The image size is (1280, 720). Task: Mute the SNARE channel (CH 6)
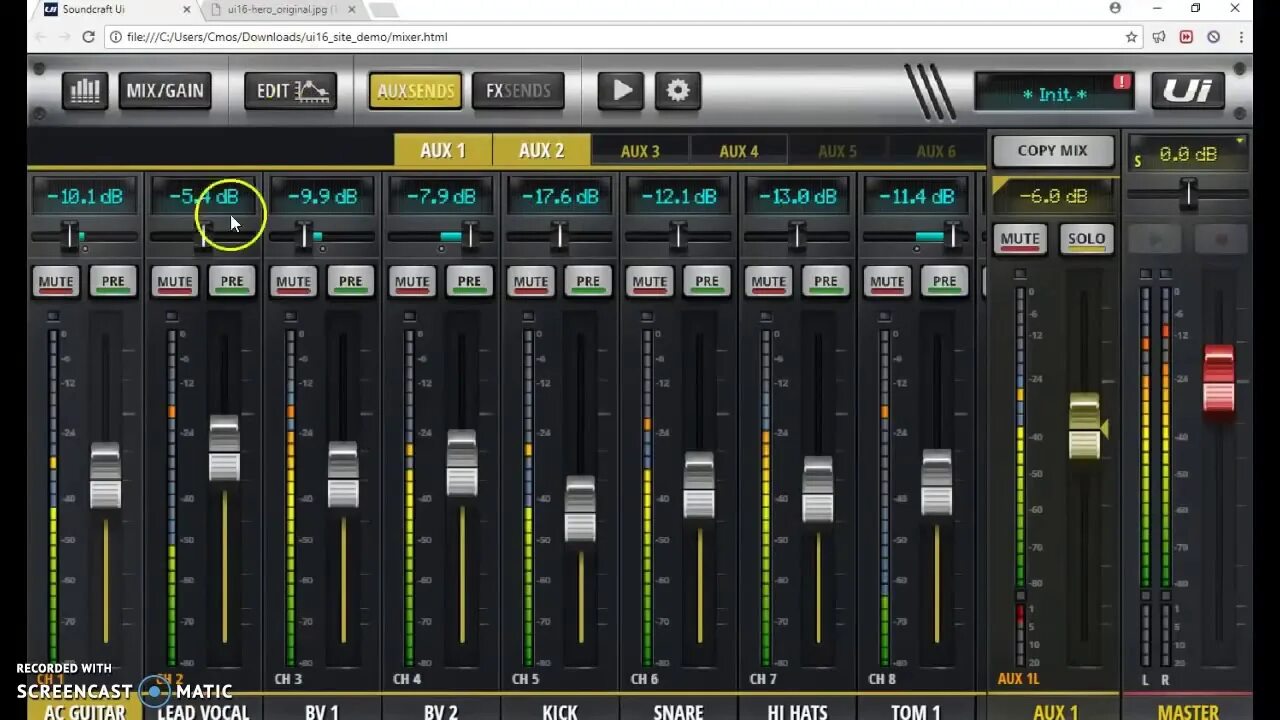pyautogui.click(x=650, y=282)
